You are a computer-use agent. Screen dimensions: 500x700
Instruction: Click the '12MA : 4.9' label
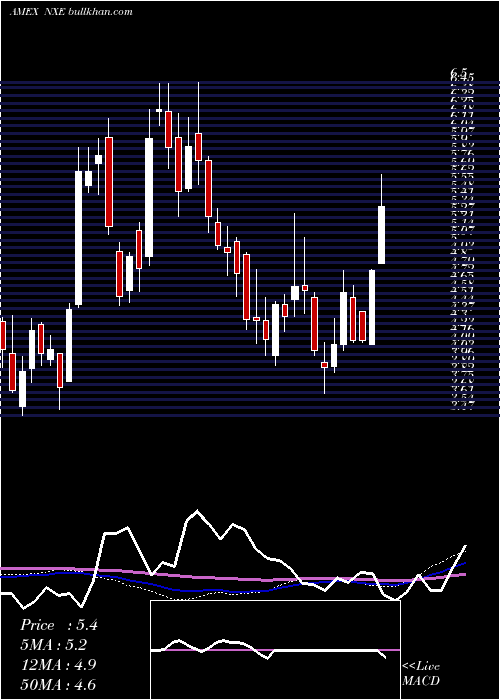point(58,665)
